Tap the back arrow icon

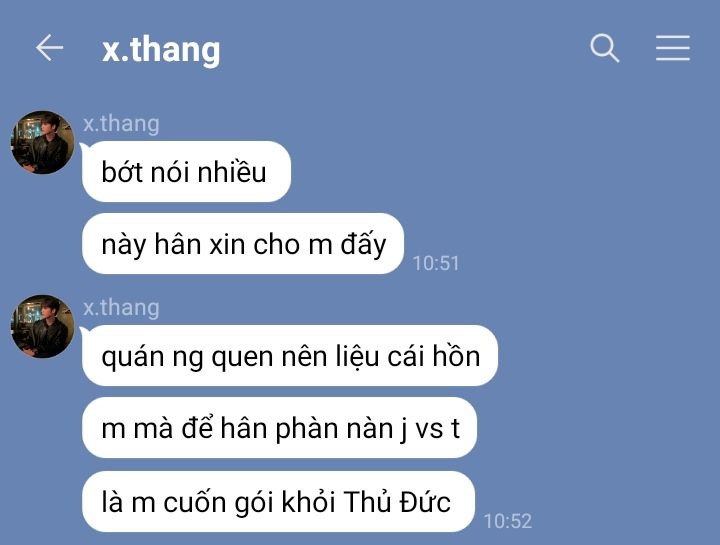50,47
